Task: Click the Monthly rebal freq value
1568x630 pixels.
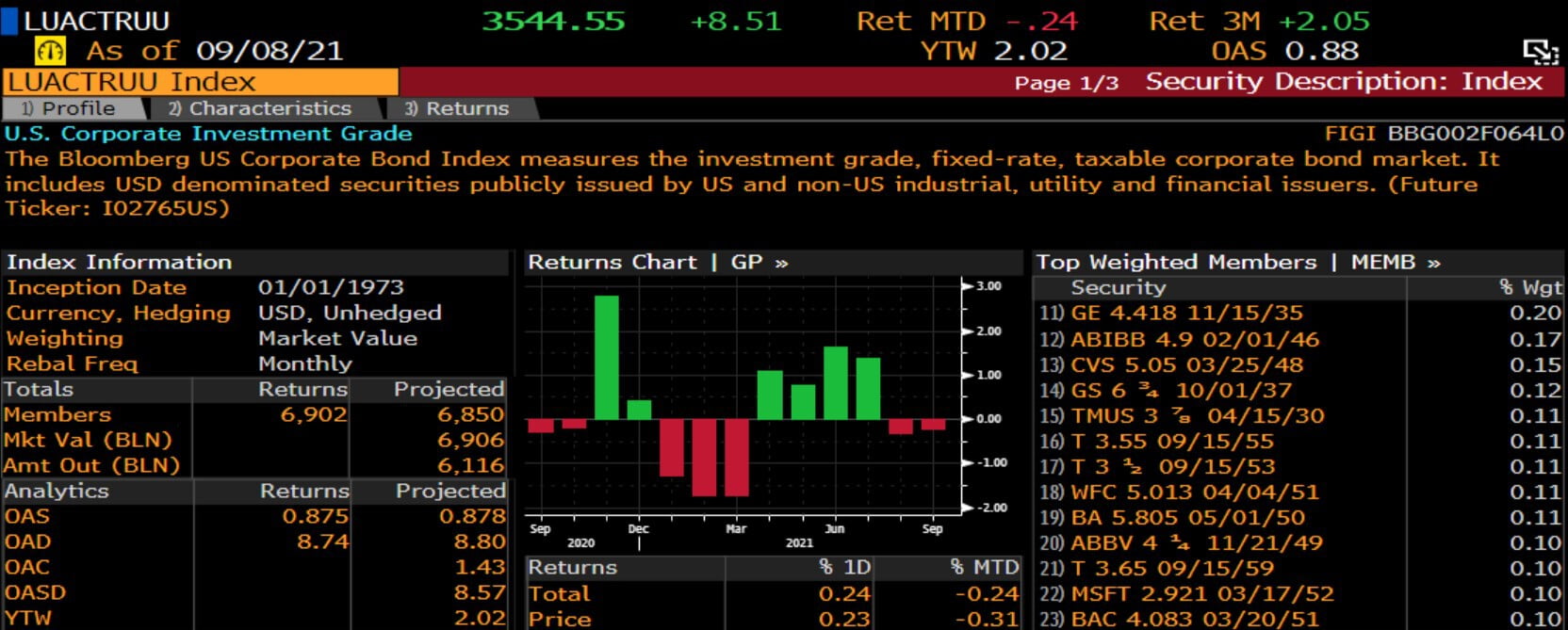Action: [305, 363]
